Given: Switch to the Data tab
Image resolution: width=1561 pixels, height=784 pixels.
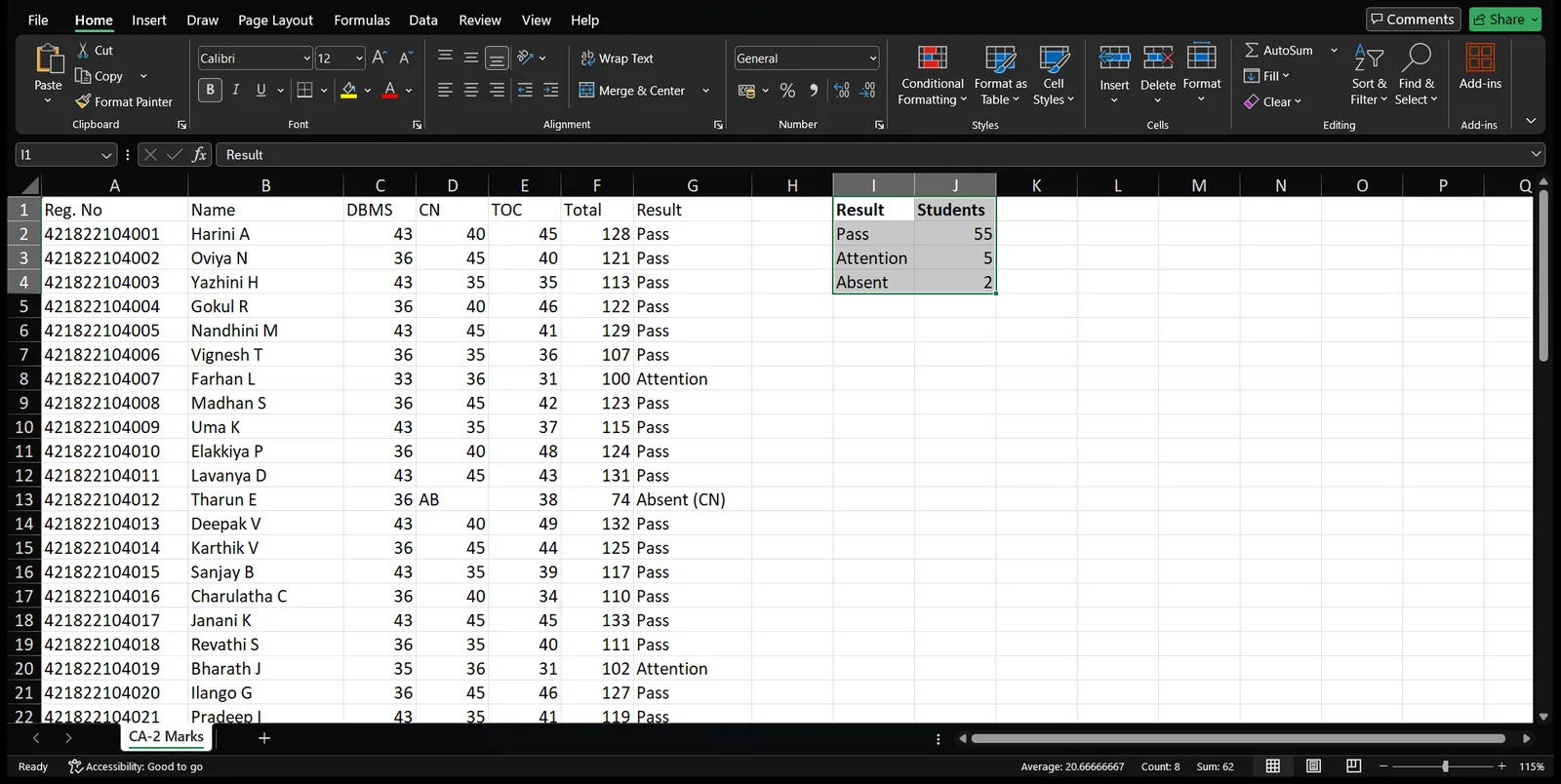Looking at the screenshot, I should (x=423, y=20).
